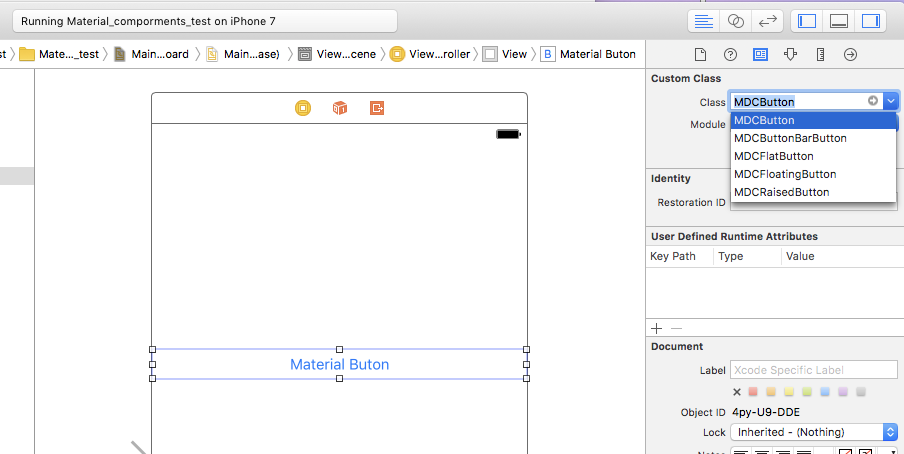This screenshot has width=904, height=454.
Task: Pick the blue label color
Action: click(825, 392)
